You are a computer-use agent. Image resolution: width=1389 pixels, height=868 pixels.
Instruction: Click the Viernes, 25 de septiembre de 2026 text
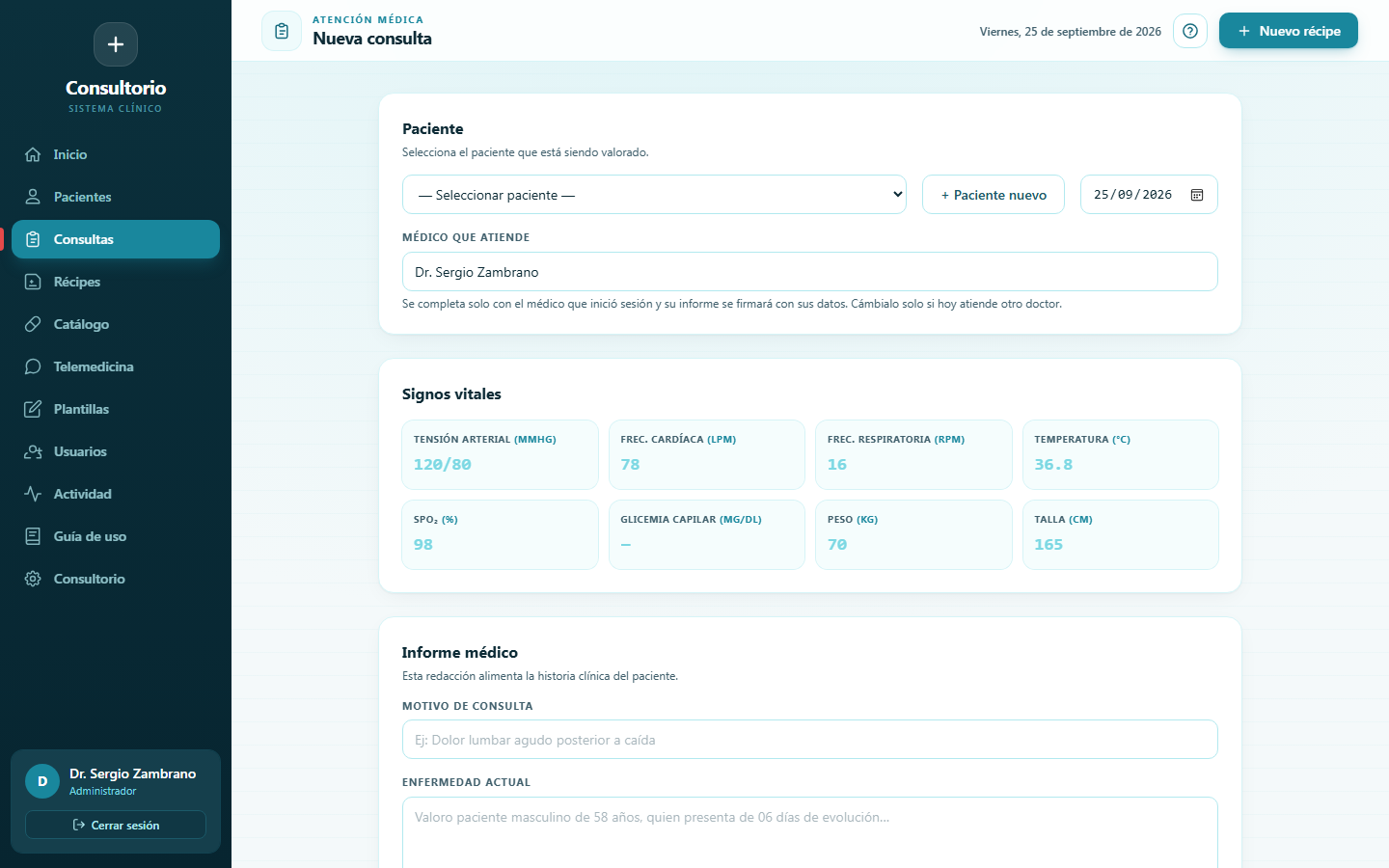click(1071, 32)
